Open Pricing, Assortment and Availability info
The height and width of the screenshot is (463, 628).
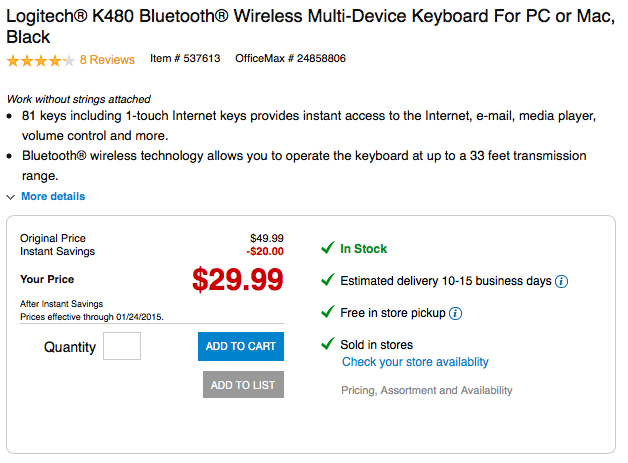point(427,390)
